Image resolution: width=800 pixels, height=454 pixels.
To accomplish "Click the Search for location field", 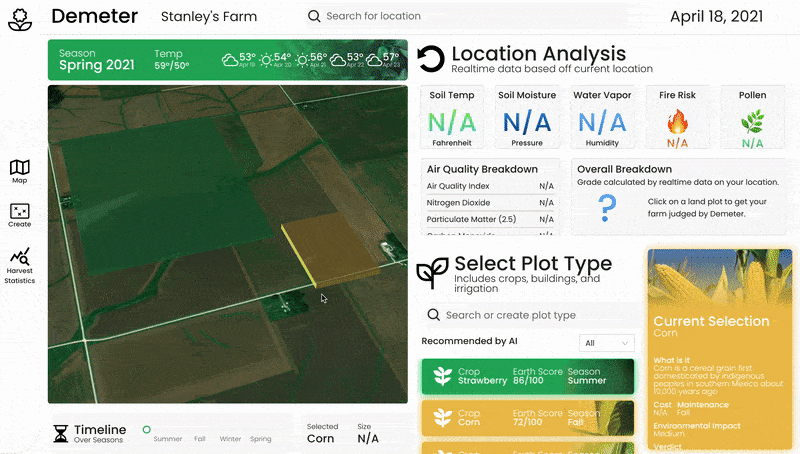I will [372, 16].
